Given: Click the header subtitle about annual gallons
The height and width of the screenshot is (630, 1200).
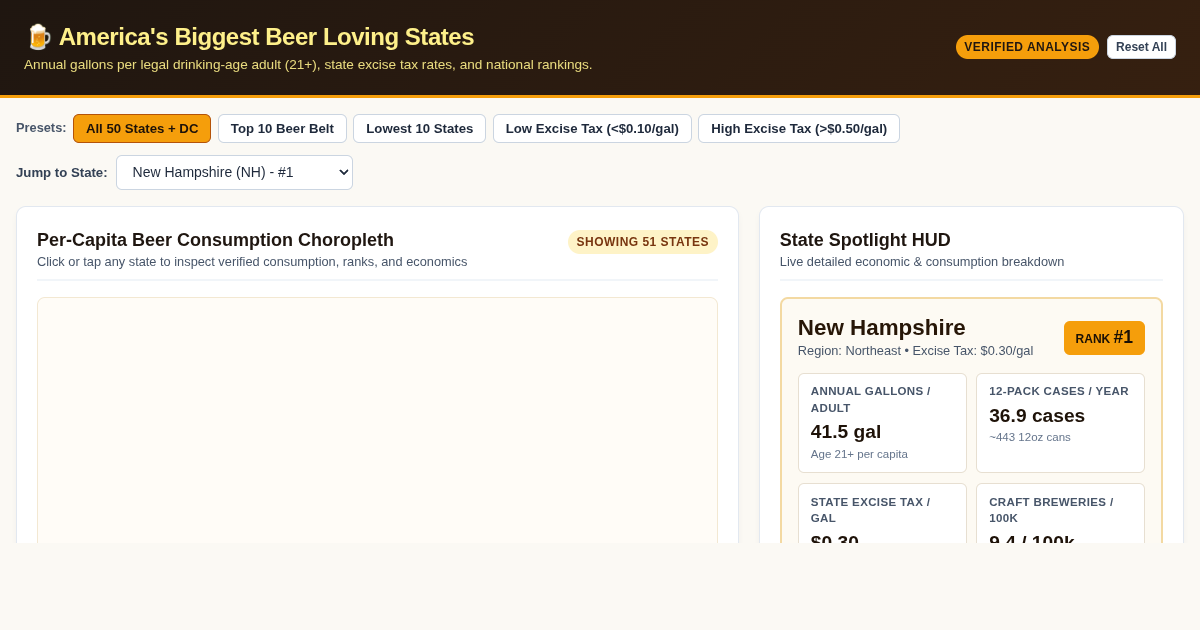Looking at the screenshot, I should click(308, 65).
